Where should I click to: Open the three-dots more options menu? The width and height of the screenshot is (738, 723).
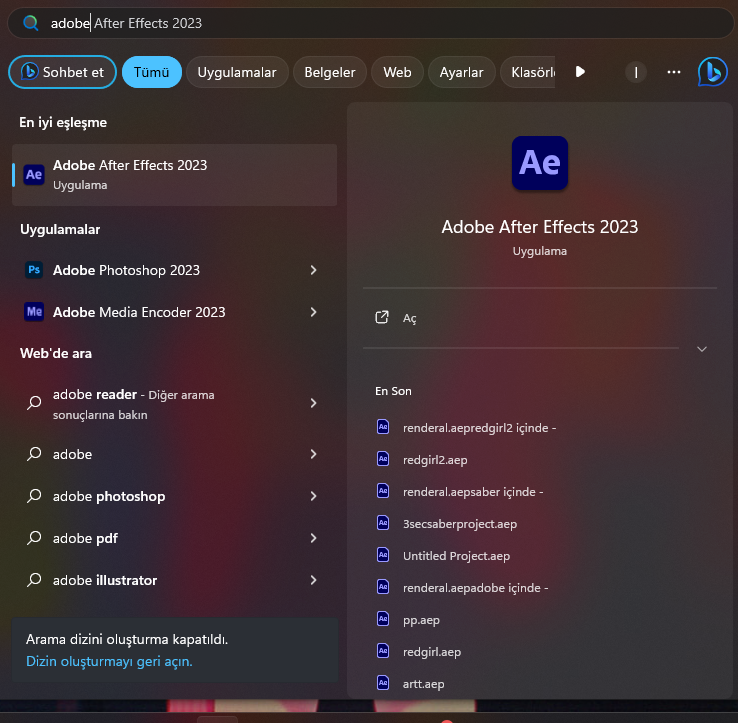tap(674, 72)
